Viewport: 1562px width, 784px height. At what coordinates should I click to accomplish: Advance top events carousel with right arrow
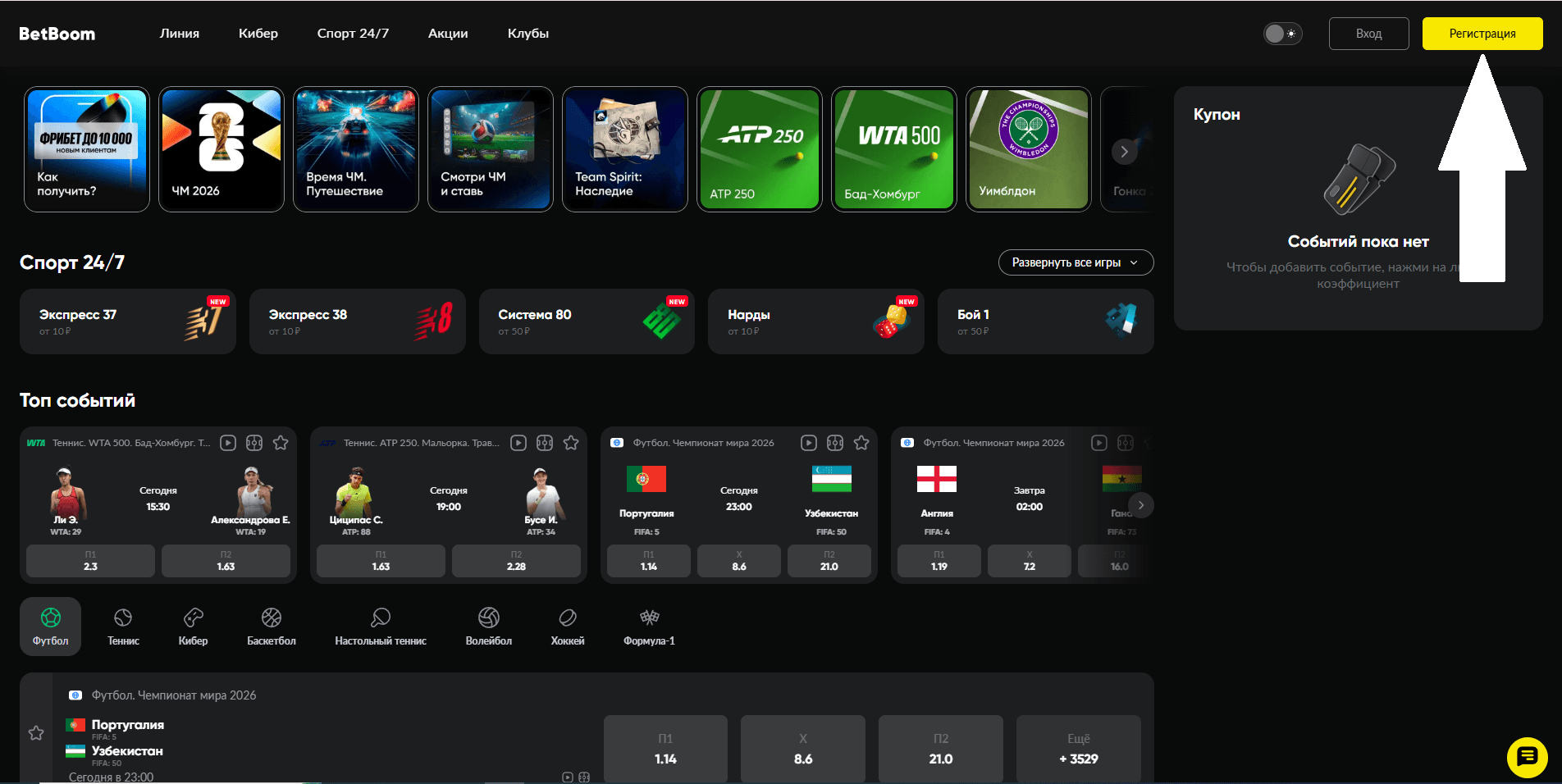point(1140,505)
